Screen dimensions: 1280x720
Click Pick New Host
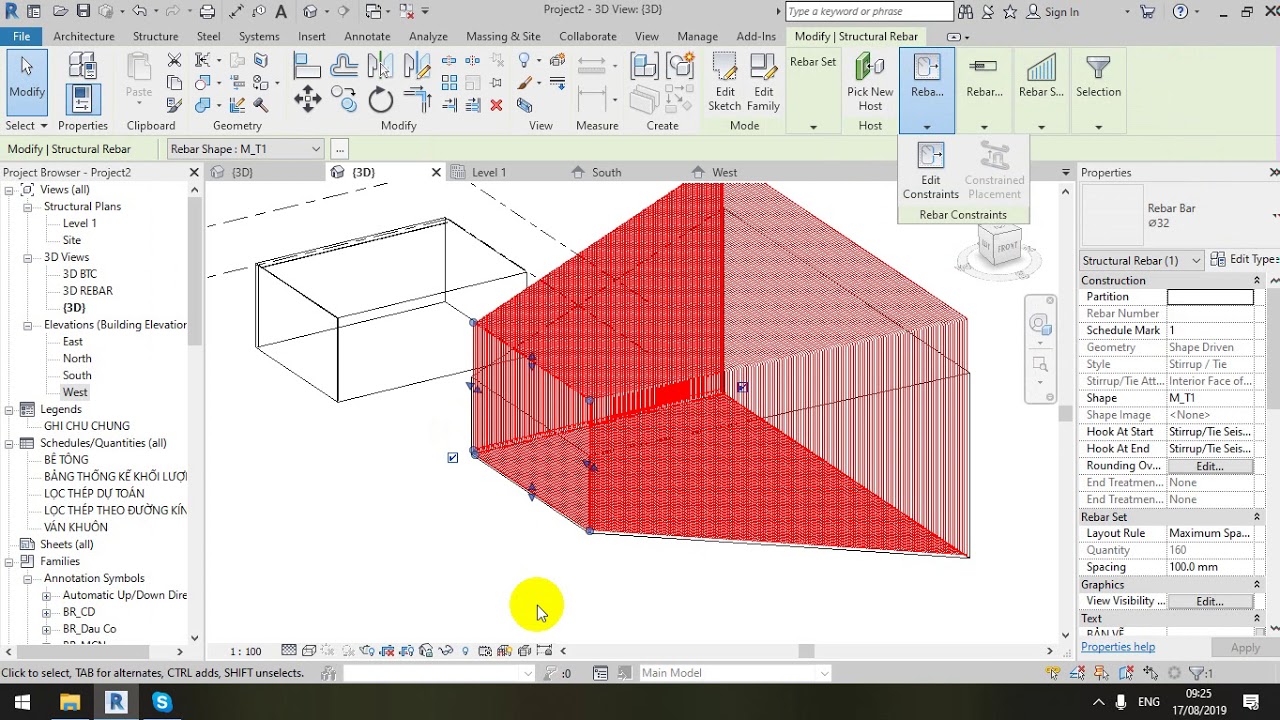click(x=870, y=82)
